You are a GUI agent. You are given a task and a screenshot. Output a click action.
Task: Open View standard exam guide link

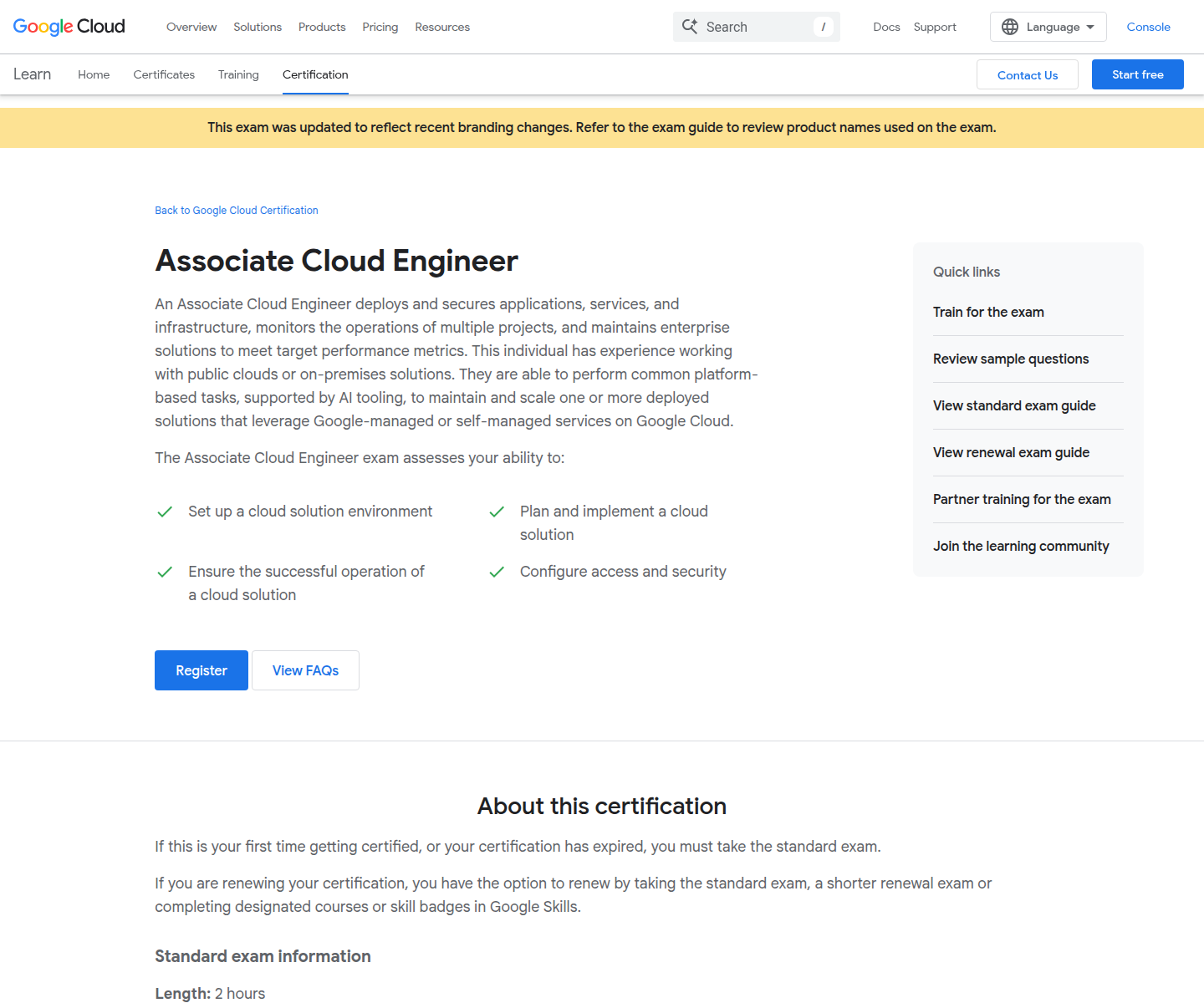(x=1014, y=405)
